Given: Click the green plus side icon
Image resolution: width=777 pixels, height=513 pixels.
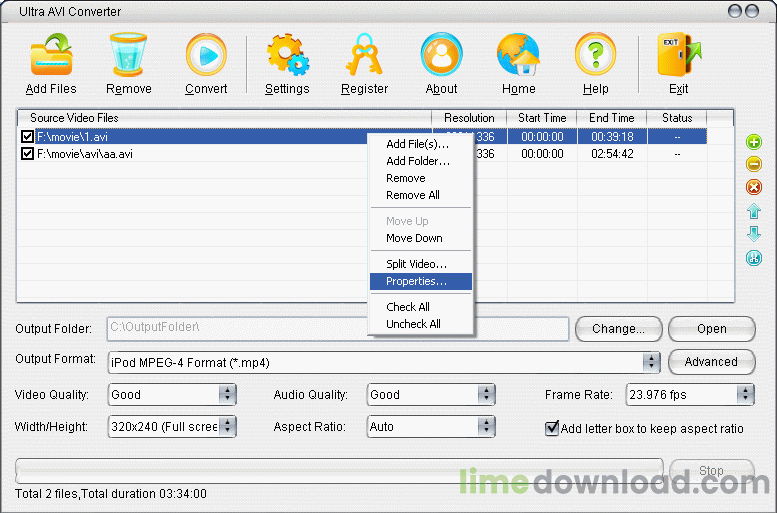Looking at the screenshot, I should click(x=754, y=142).
